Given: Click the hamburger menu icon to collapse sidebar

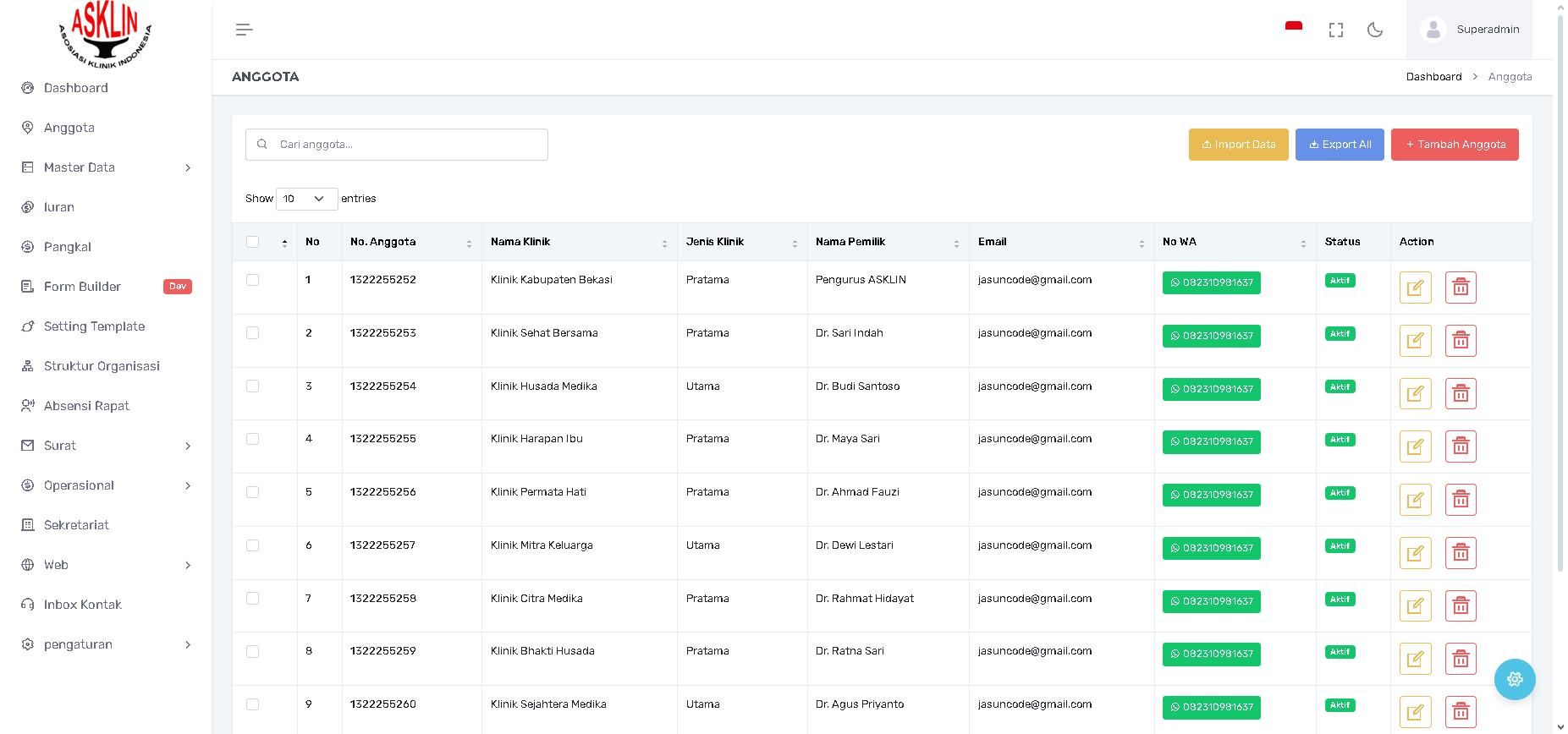Looking at the screenshot, I should point(244,30).
